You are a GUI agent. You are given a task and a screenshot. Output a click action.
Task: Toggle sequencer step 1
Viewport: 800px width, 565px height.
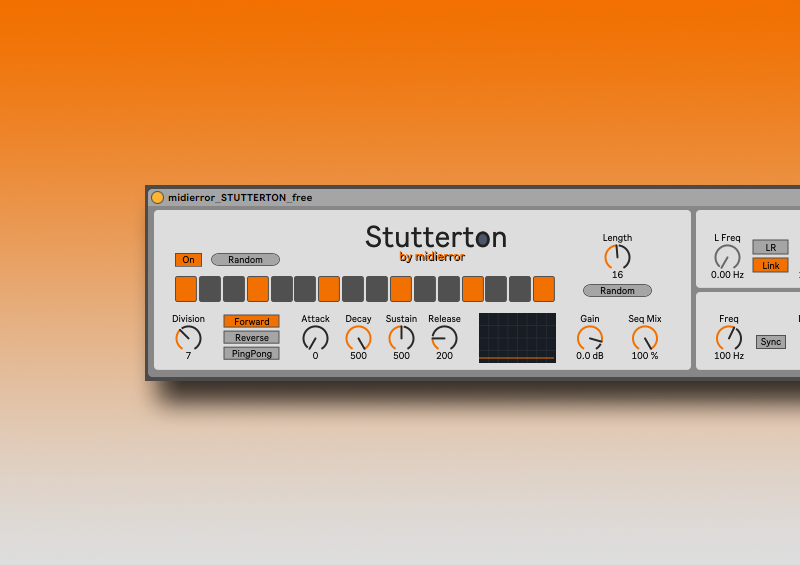[186, 289]
